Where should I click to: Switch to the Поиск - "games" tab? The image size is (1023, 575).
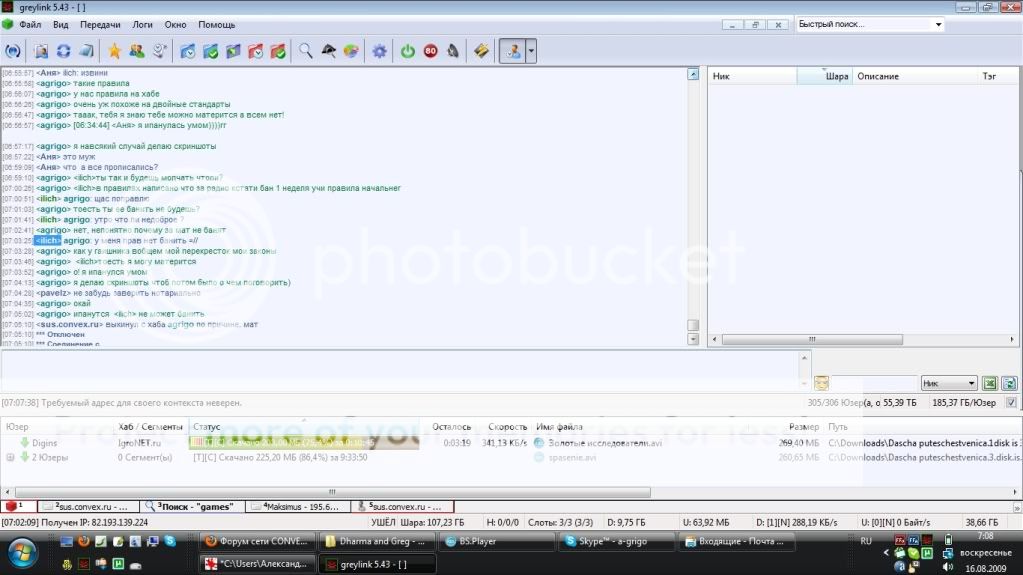[191, 506]
